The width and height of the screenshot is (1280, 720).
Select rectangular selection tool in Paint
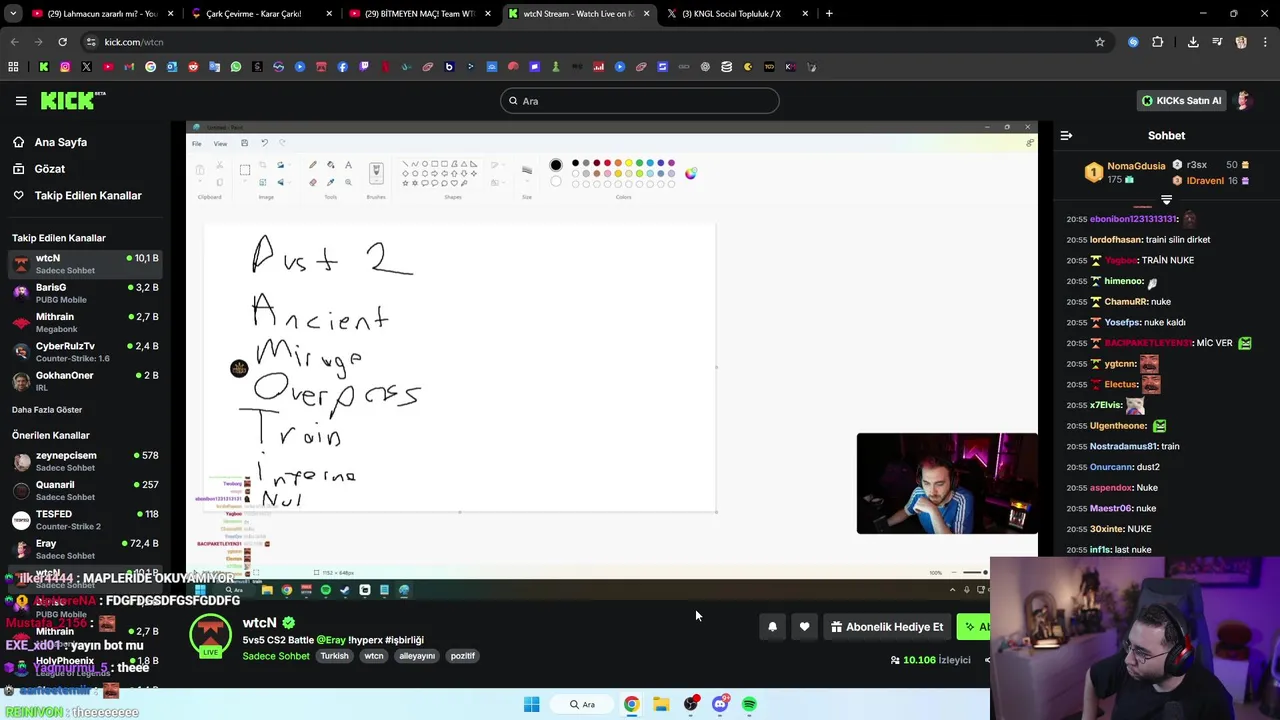pyautogui.click(x=245, y=171)
